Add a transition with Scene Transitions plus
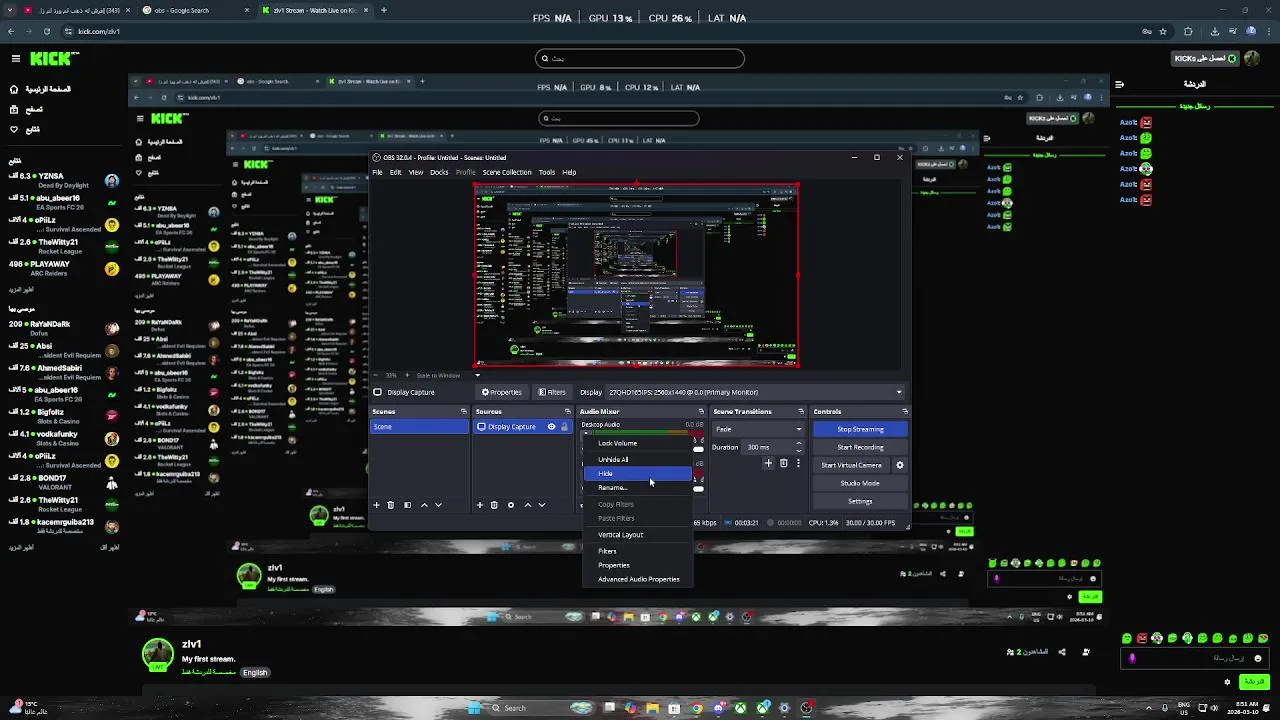 (x=768, y=463)
